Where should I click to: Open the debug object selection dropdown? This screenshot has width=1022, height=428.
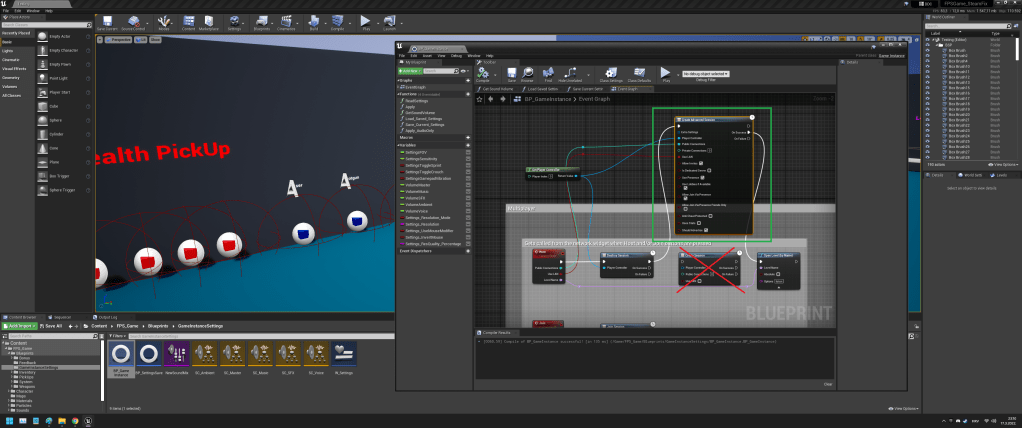tap(704, 74)
